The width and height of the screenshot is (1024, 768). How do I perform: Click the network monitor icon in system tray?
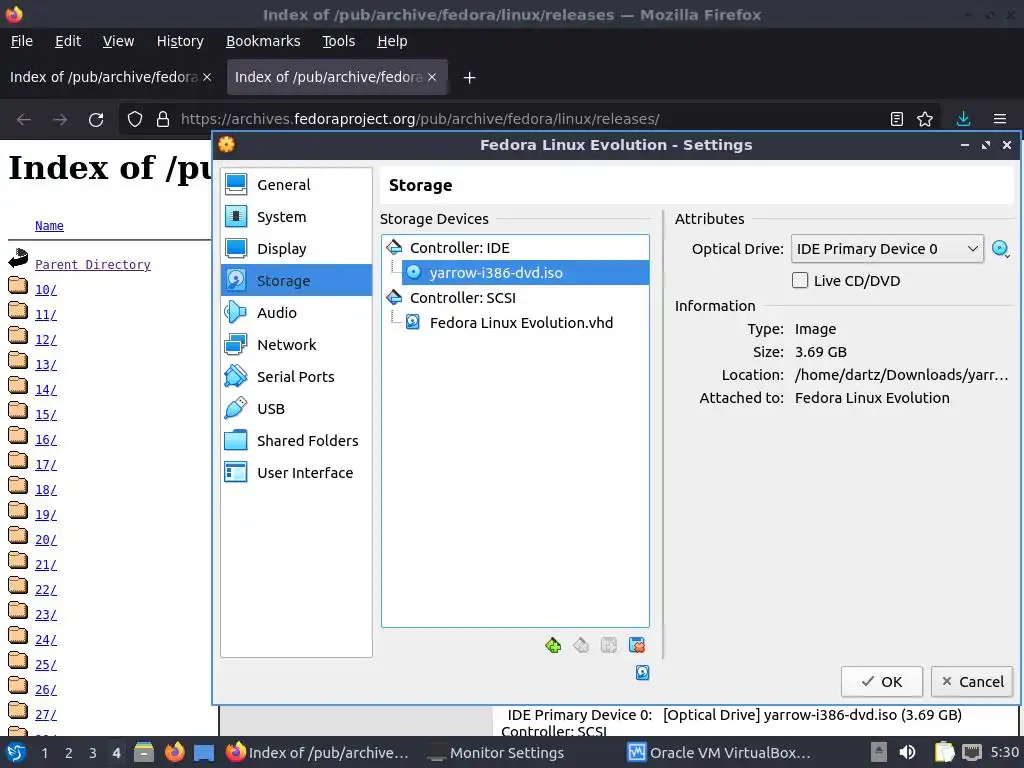(972, 752)
